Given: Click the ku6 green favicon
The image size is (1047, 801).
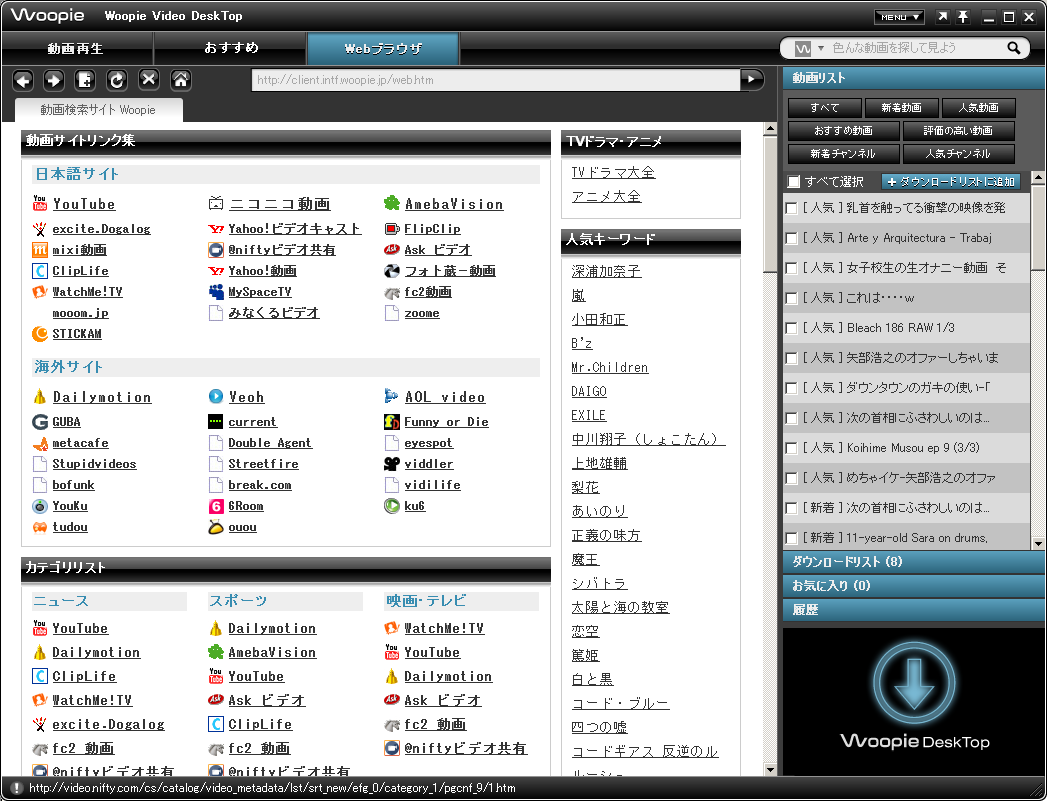Looking at the screenshot, I should coord(392,506).
